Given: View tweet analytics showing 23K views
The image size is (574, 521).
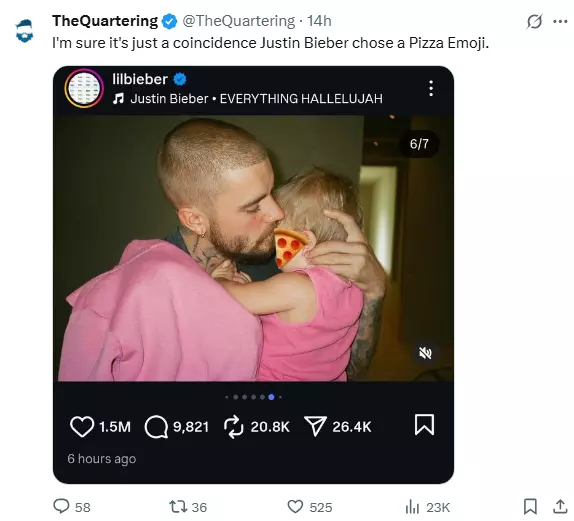Looking at the screenshot, I should (x=412, y=507).
